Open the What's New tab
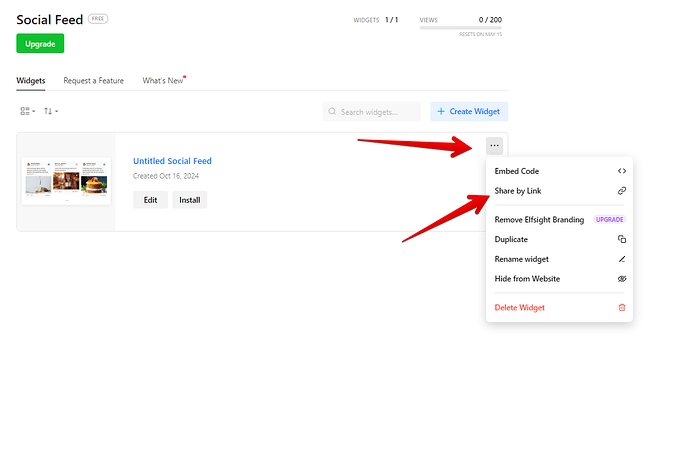 coord(163,81)
